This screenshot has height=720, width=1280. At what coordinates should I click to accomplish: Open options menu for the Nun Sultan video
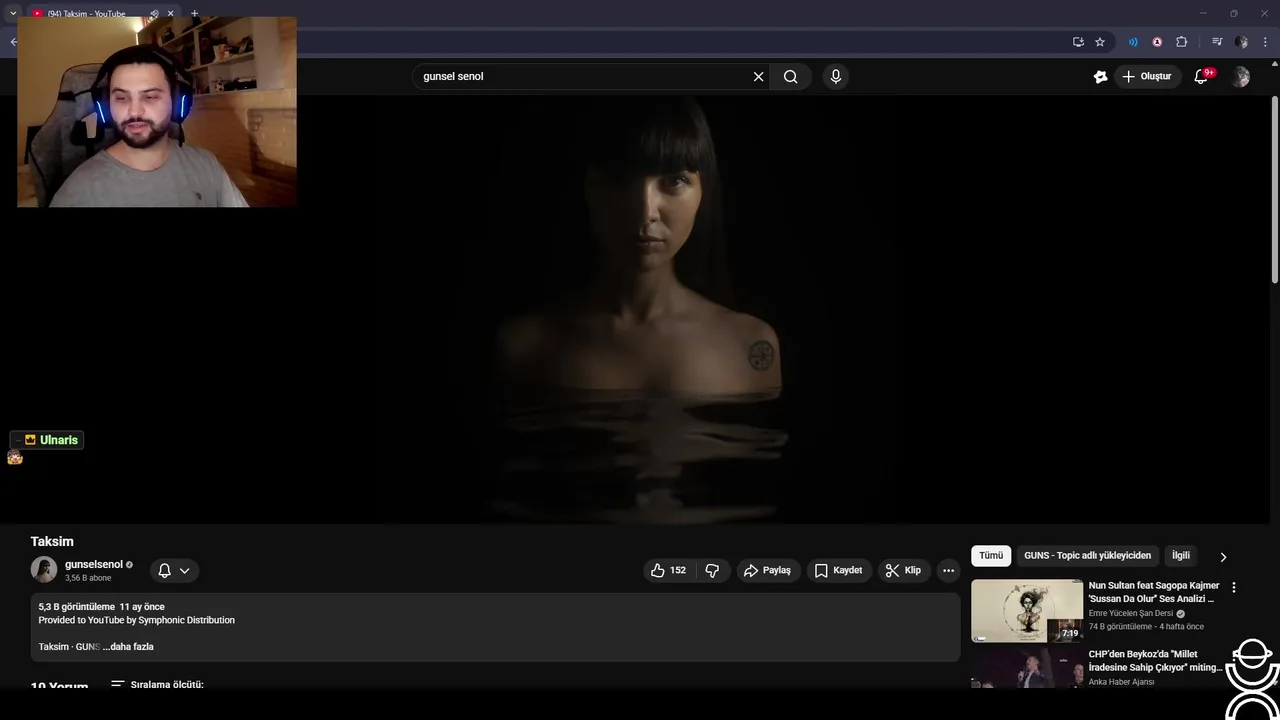click(x=1233, y=588)
